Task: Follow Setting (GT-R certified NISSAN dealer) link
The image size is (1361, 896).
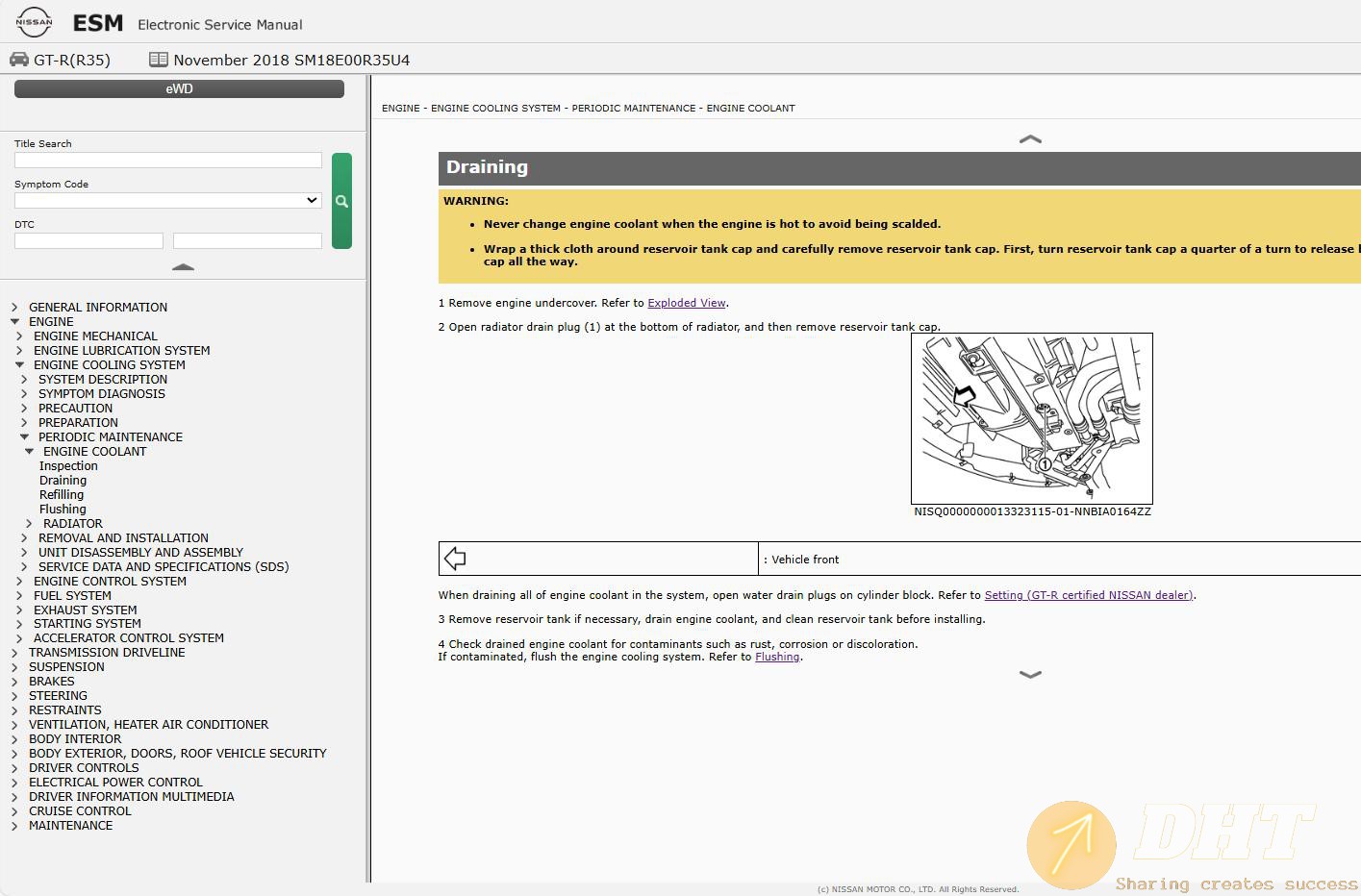Action: pos(1089,595)
